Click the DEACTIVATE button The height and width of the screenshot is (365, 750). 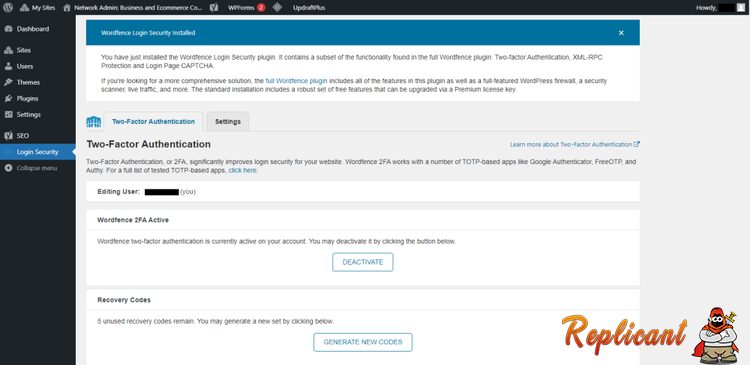point(363,262)
